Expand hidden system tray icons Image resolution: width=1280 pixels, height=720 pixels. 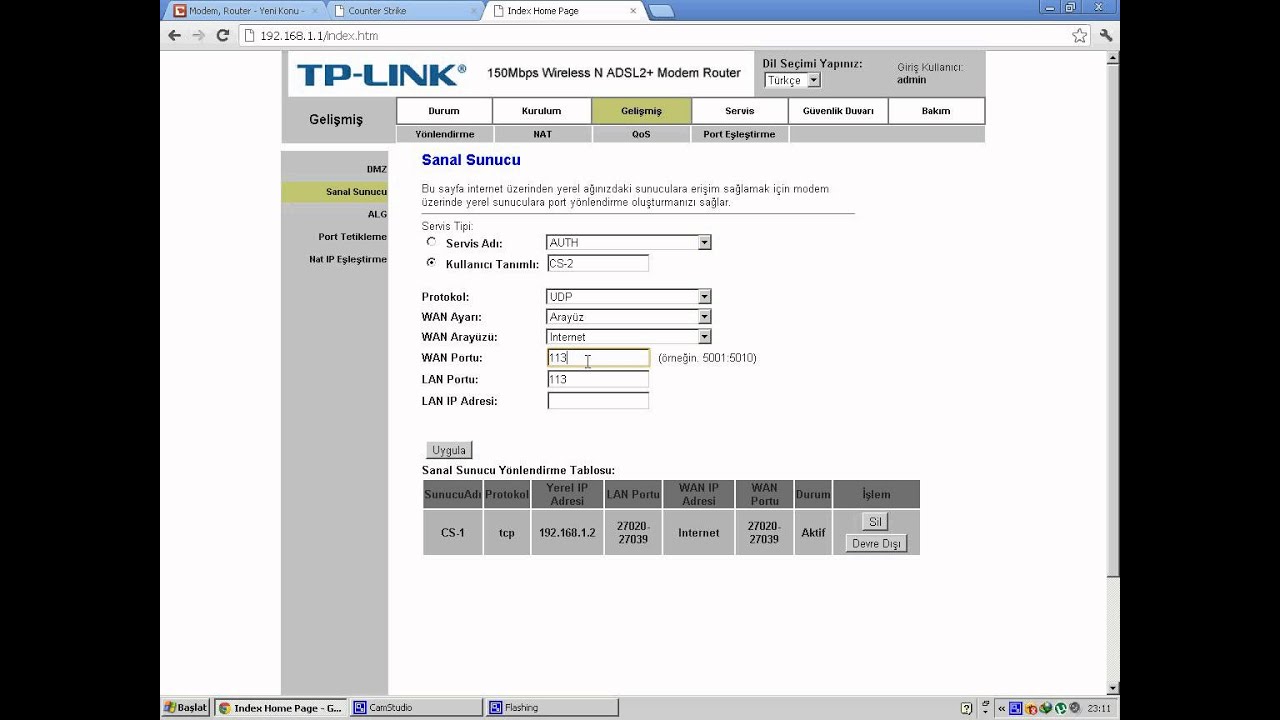1002,708
